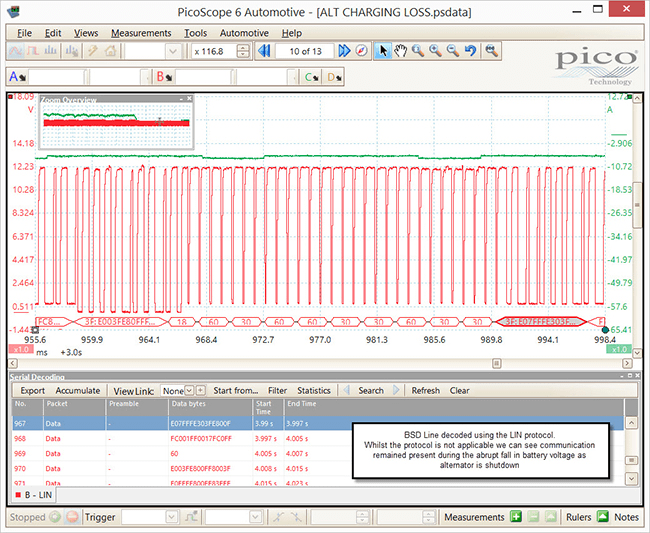
Task: Open the Buffer Navigator compass icon
Action: click(x=362, y=51)
